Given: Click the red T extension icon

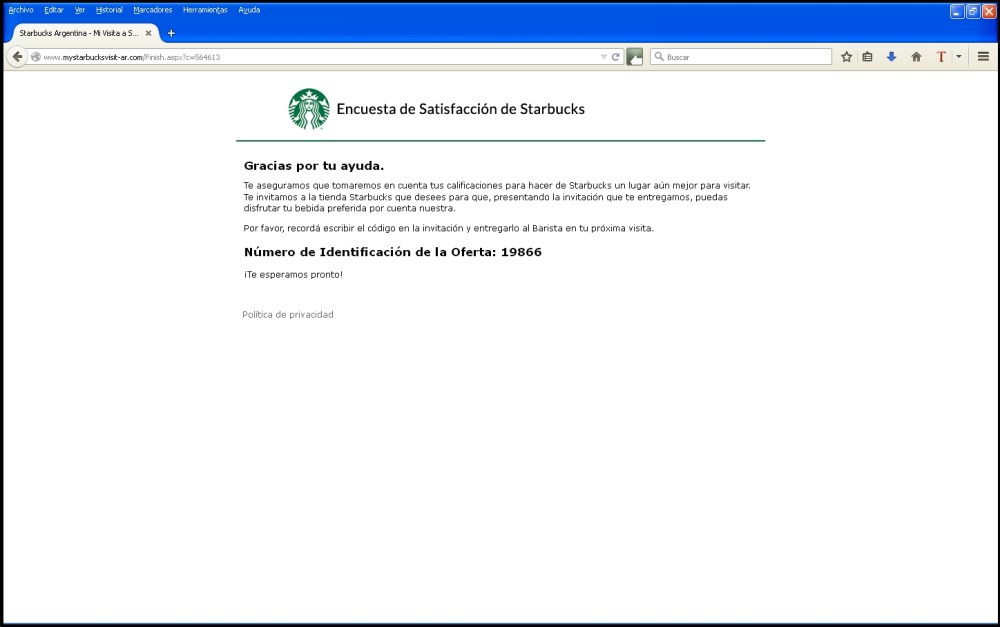Looking at the screenshot, I should 941,57.
